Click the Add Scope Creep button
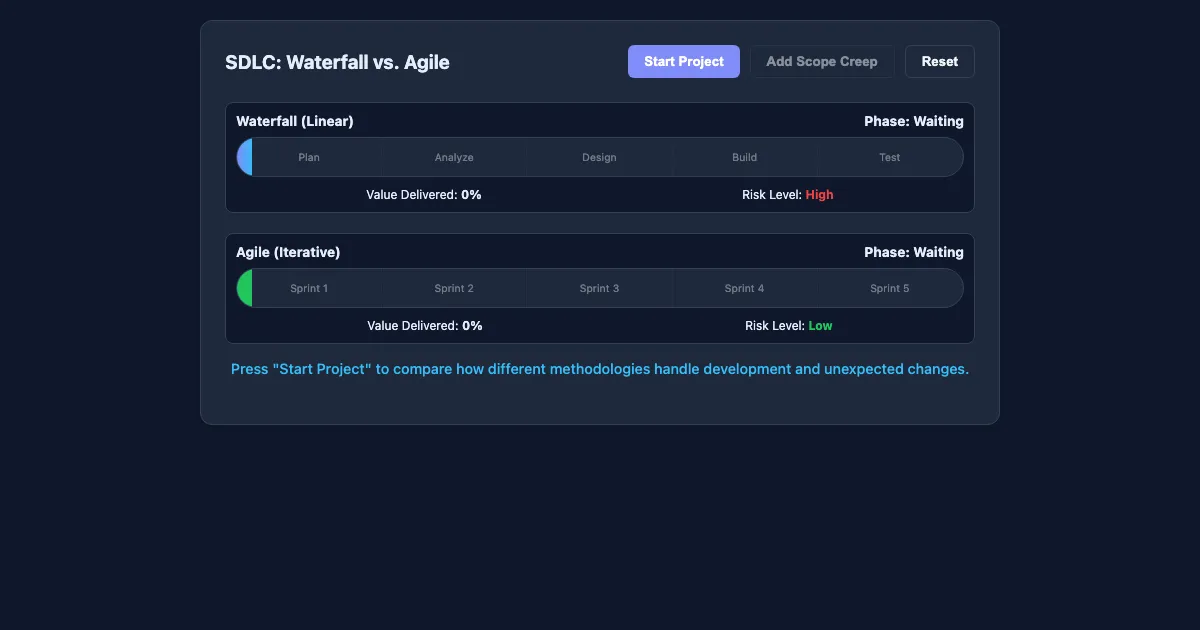Viewport: 1200px width, 630px height. (822, 61)
